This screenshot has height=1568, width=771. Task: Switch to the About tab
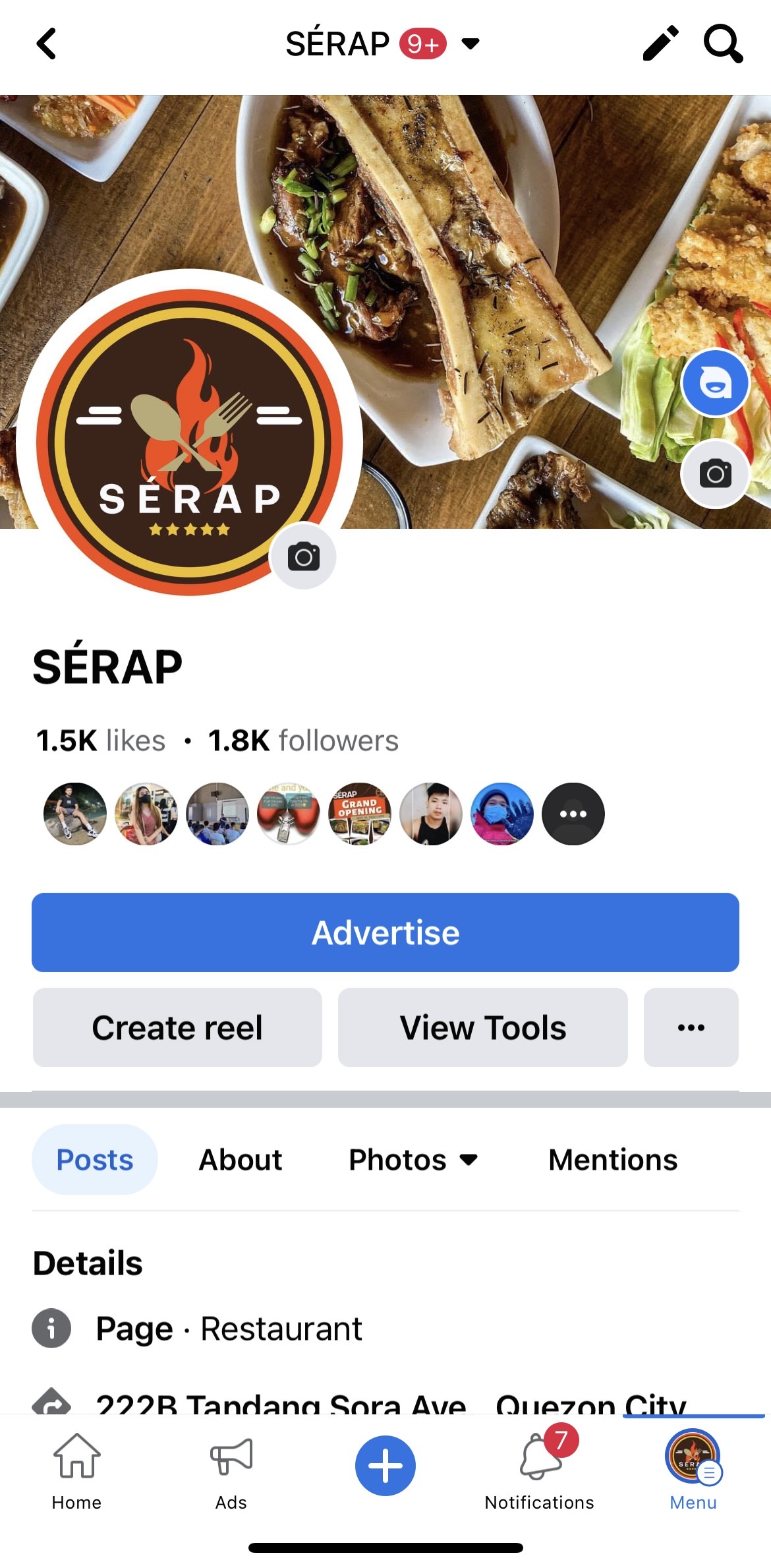tap(241, 1159)
